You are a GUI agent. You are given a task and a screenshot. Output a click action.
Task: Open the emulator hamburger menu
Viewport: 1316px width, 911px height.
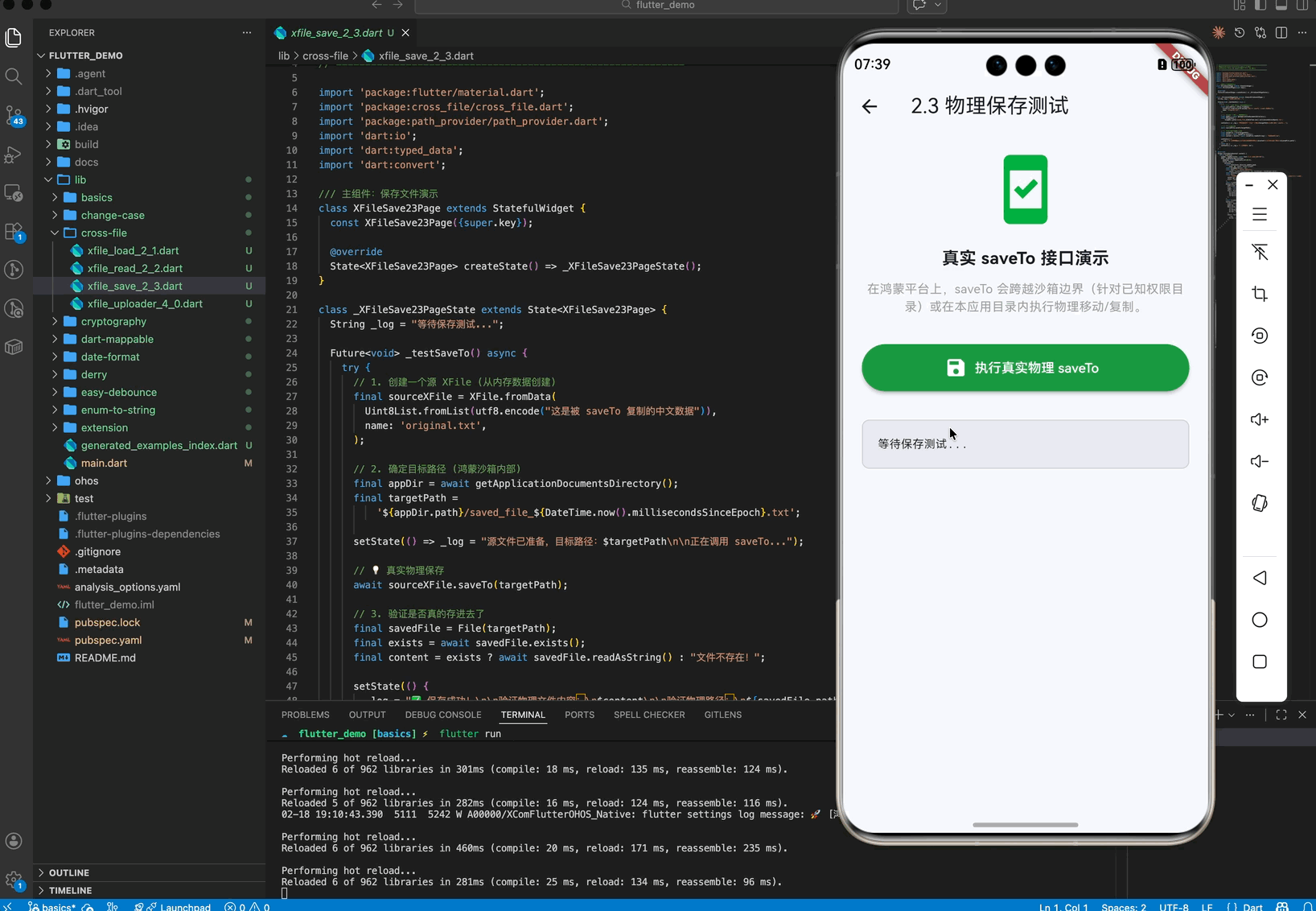(x=1260, y=214)
